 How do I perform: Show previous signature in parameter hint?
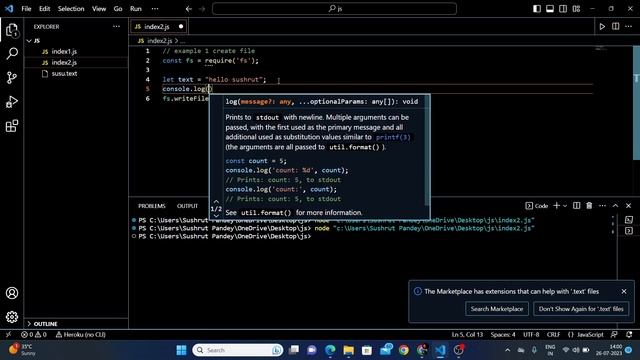point(216,202)
